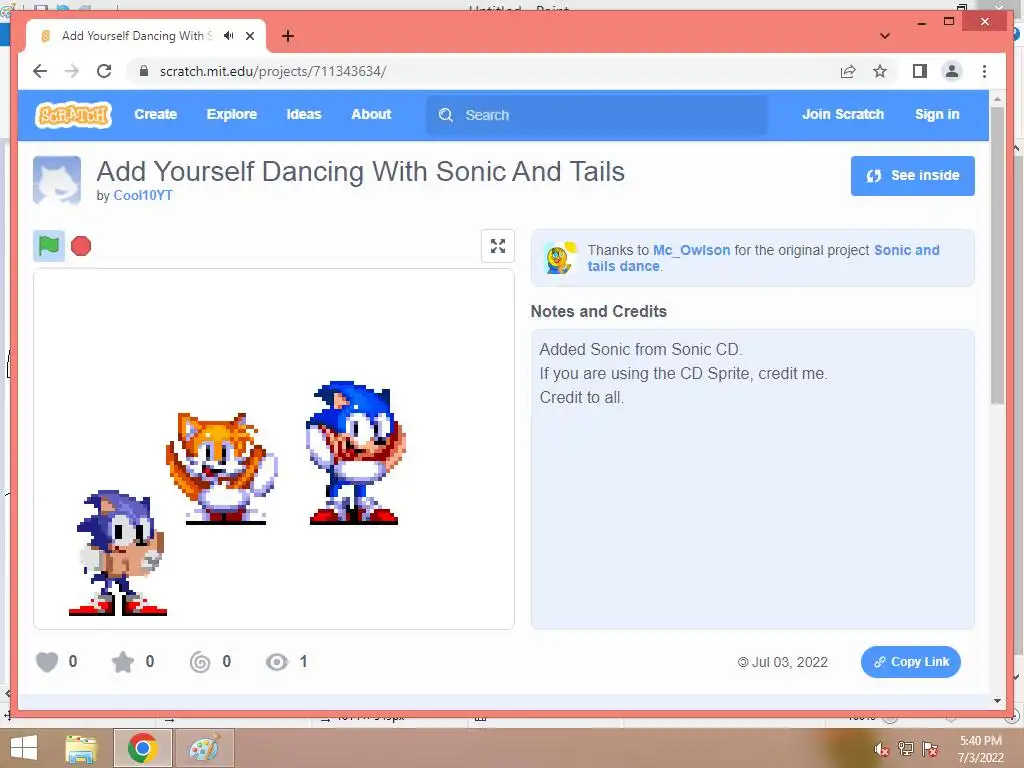Reload the page
The image size is (1024, 768).
tap(104, 71)
